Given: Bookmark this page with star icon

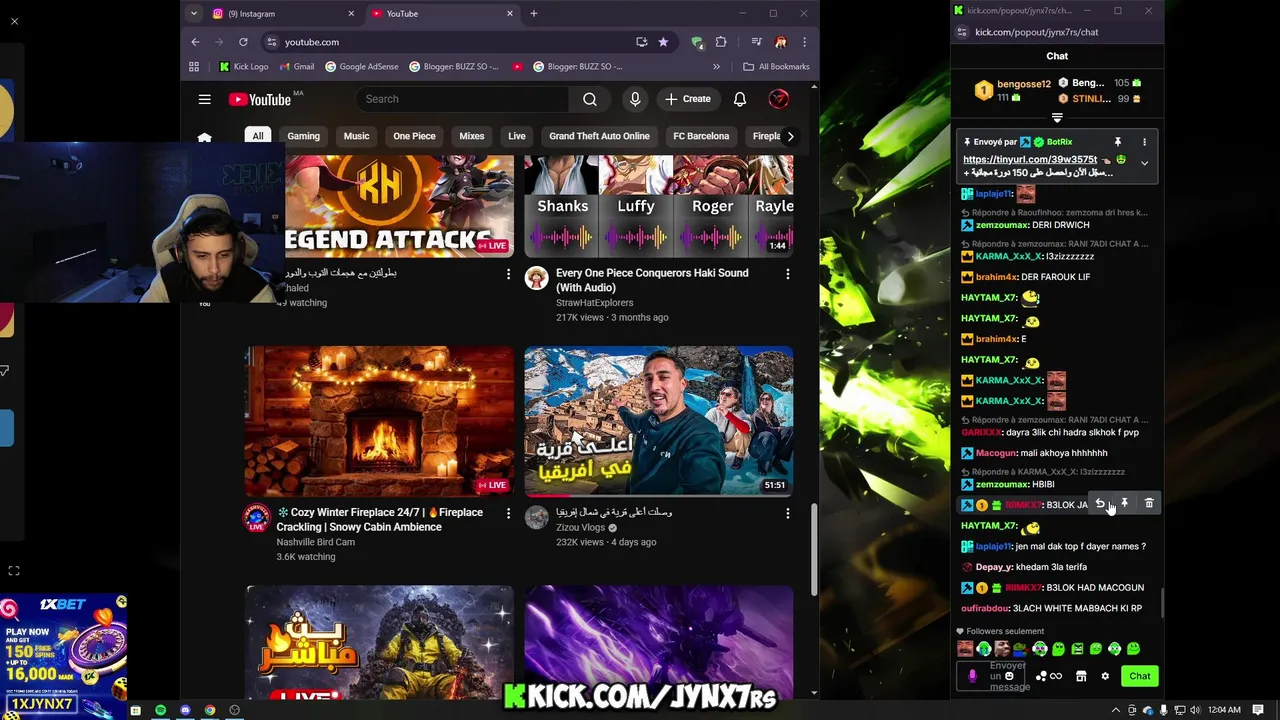Looking at the screenshot, I should coord(663,42).
